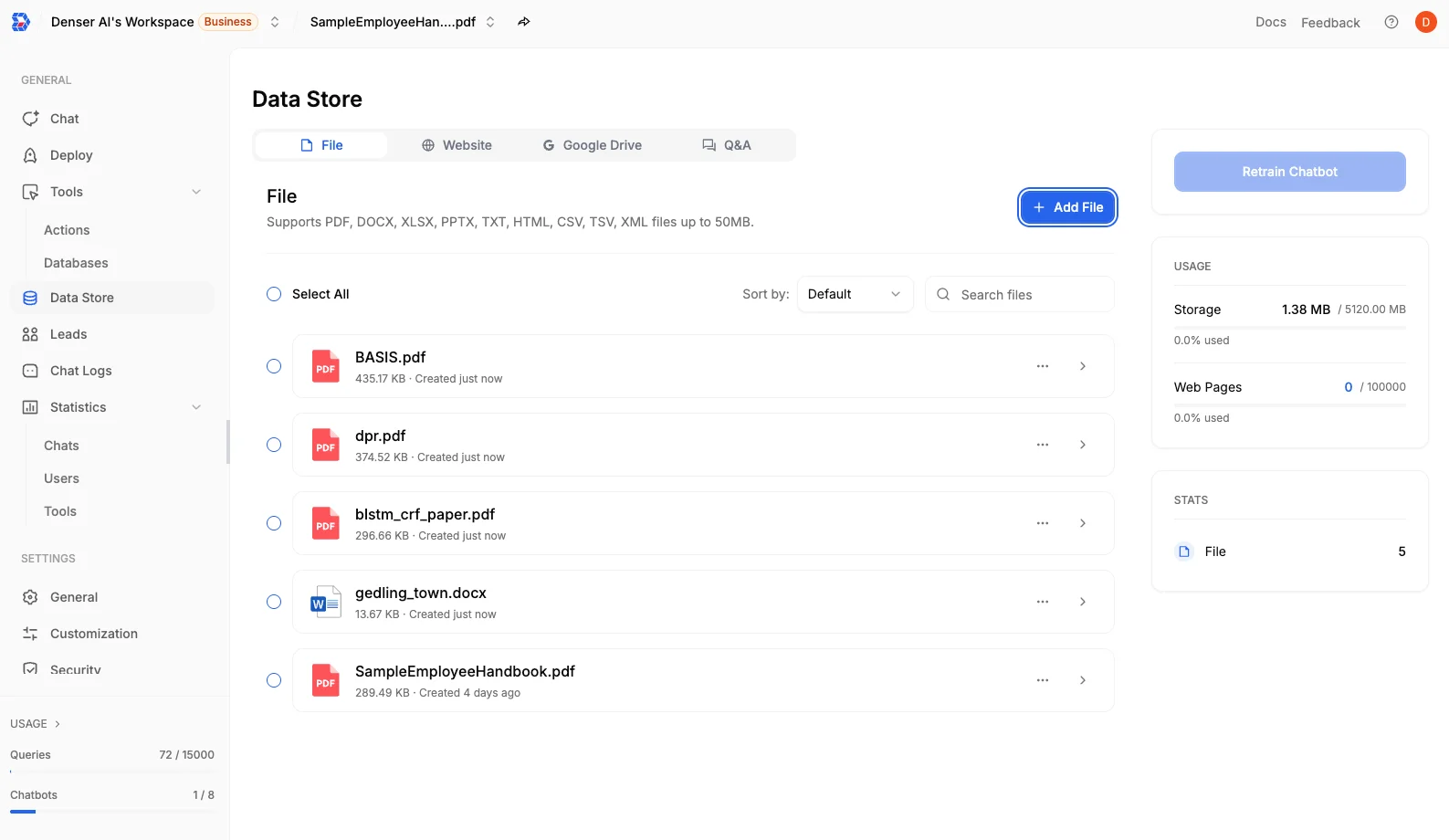Viewport: 1449px width, 840px height.
Task: Collapse the Statistics sidebar section
Action: (196, 407)
